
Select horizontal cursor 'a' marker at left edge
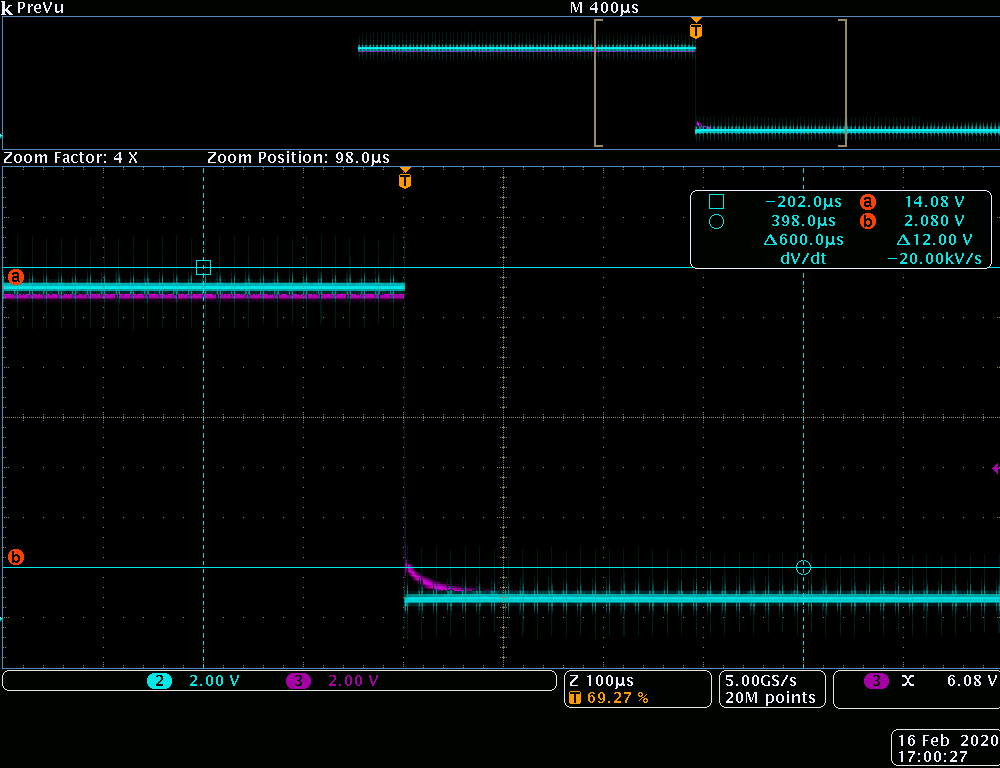coord(15,276)
